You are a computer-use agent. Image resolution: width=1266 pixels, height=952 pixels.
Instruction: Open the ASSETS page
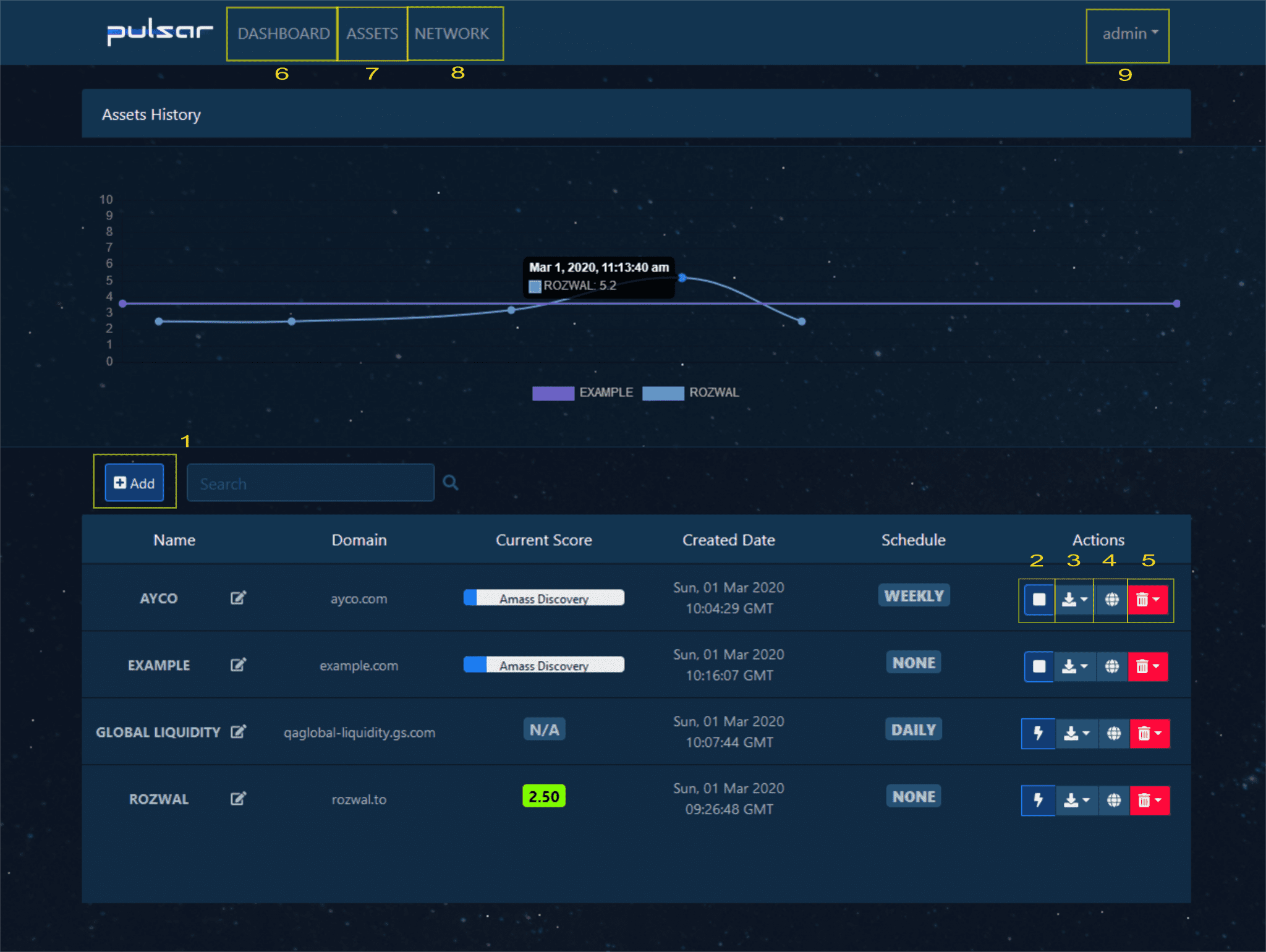pyautogui.click(x=372, y=33)
